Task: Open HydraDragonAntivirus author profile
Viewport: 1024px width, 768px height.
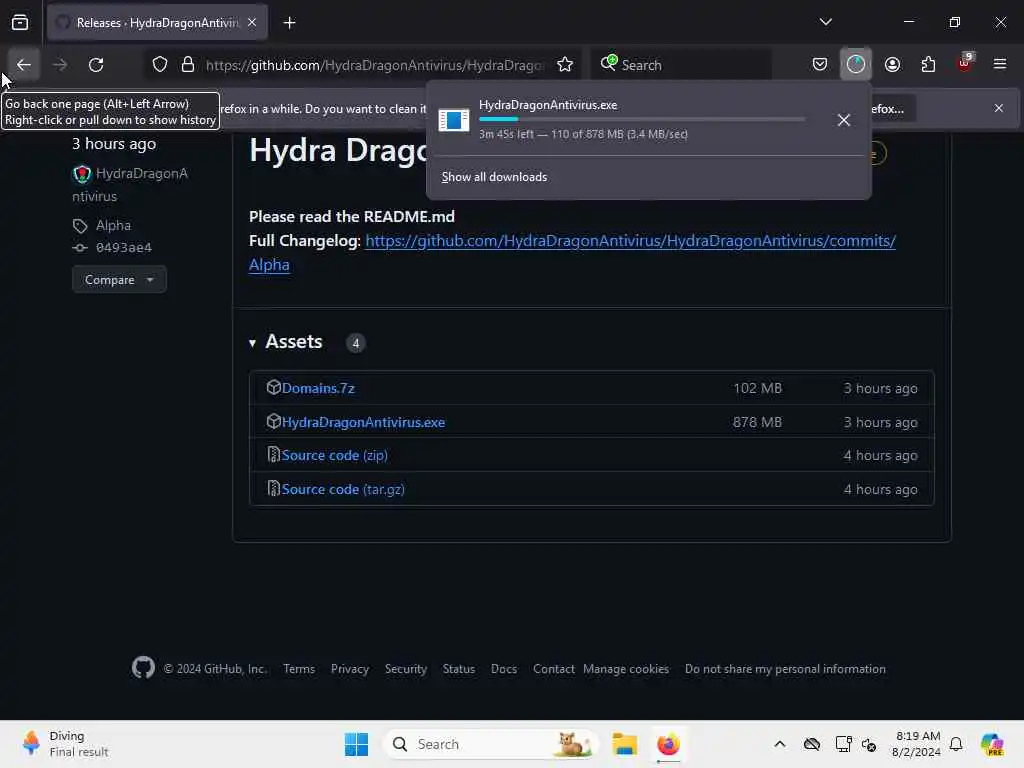Action: point(130,184)
